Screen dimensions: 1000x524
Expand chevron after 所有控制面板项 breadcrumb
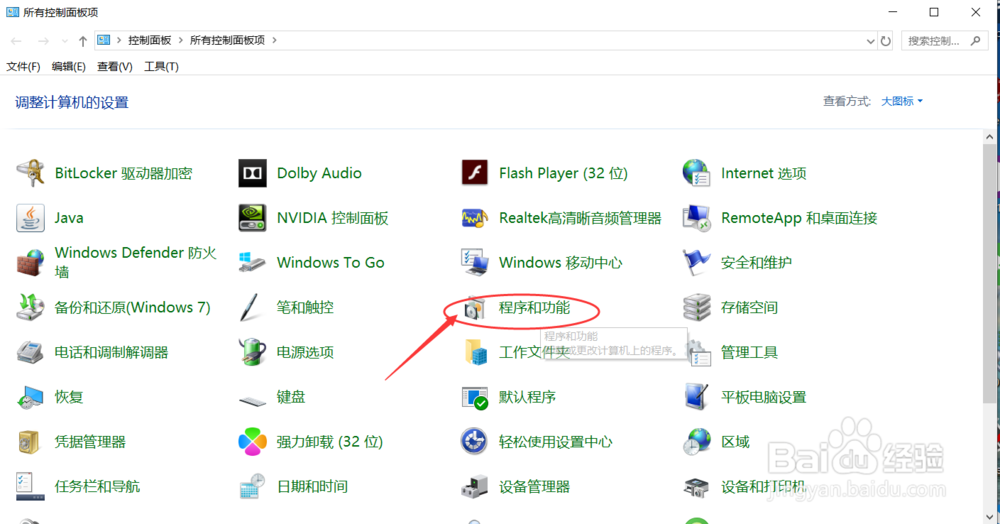coord(274,40)
